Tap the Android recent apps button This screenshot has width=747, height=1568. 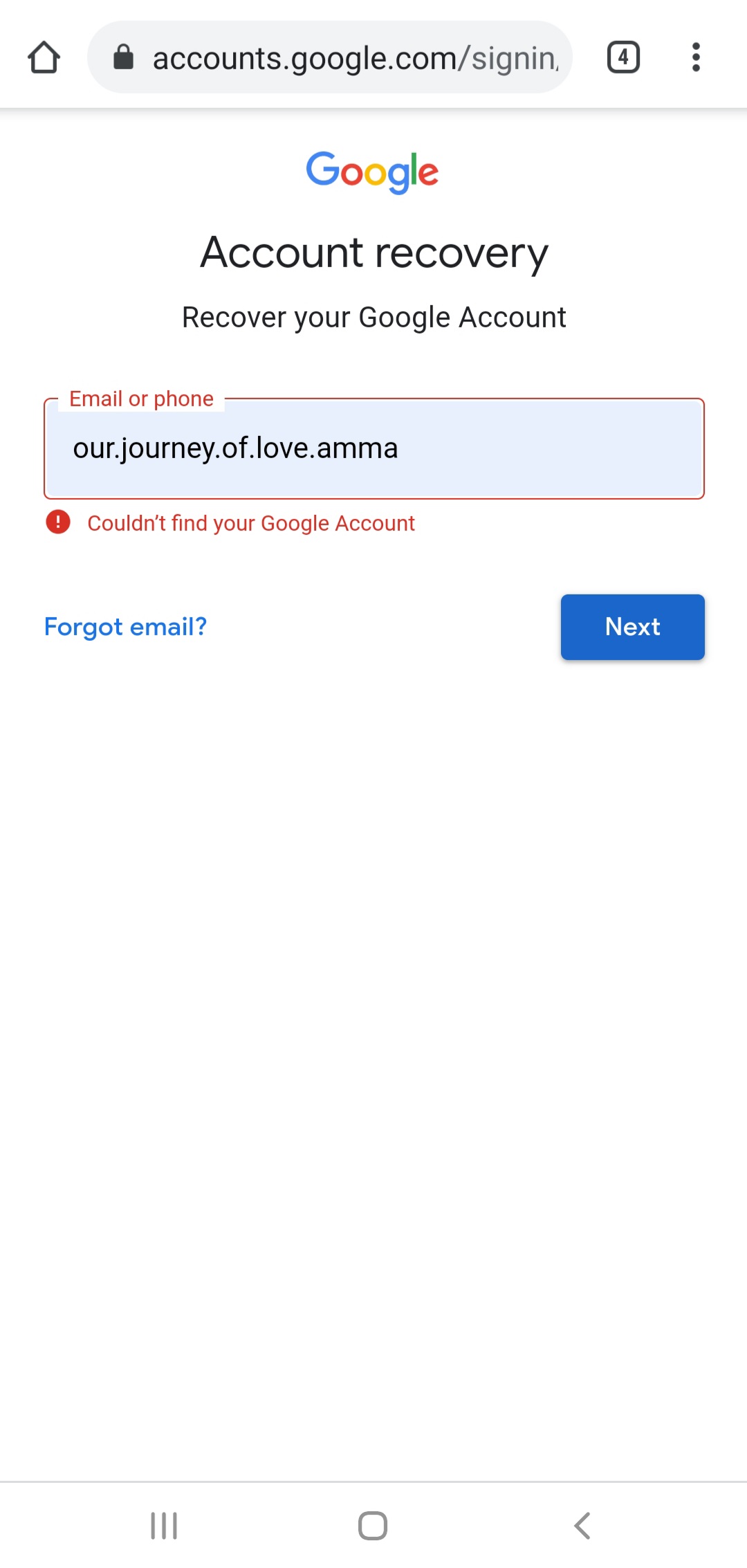click(x=164, y=1525)
